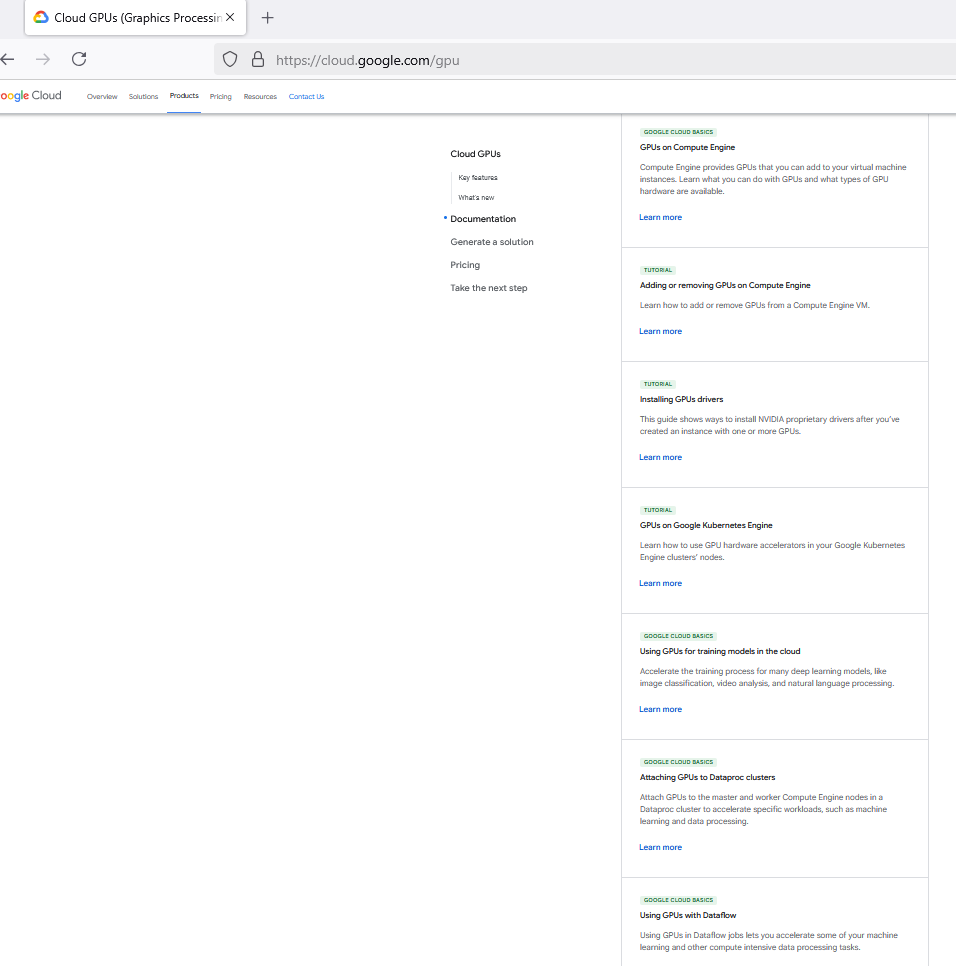Open the Solutions nav menu

coord(143,97)
